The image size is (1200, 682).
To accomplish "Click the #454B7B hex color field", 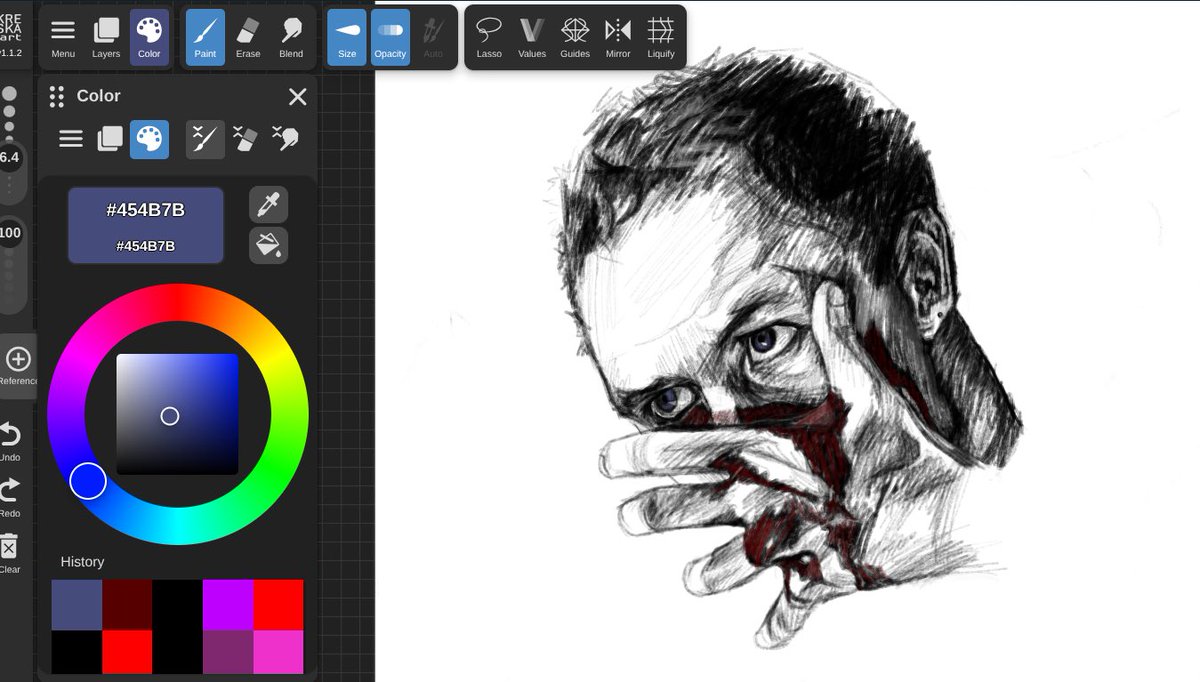I will coord(146,225).
